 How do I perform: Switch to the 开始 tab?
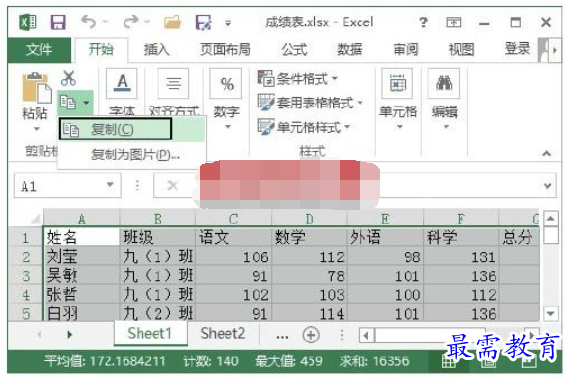click(x=101, y=49)
